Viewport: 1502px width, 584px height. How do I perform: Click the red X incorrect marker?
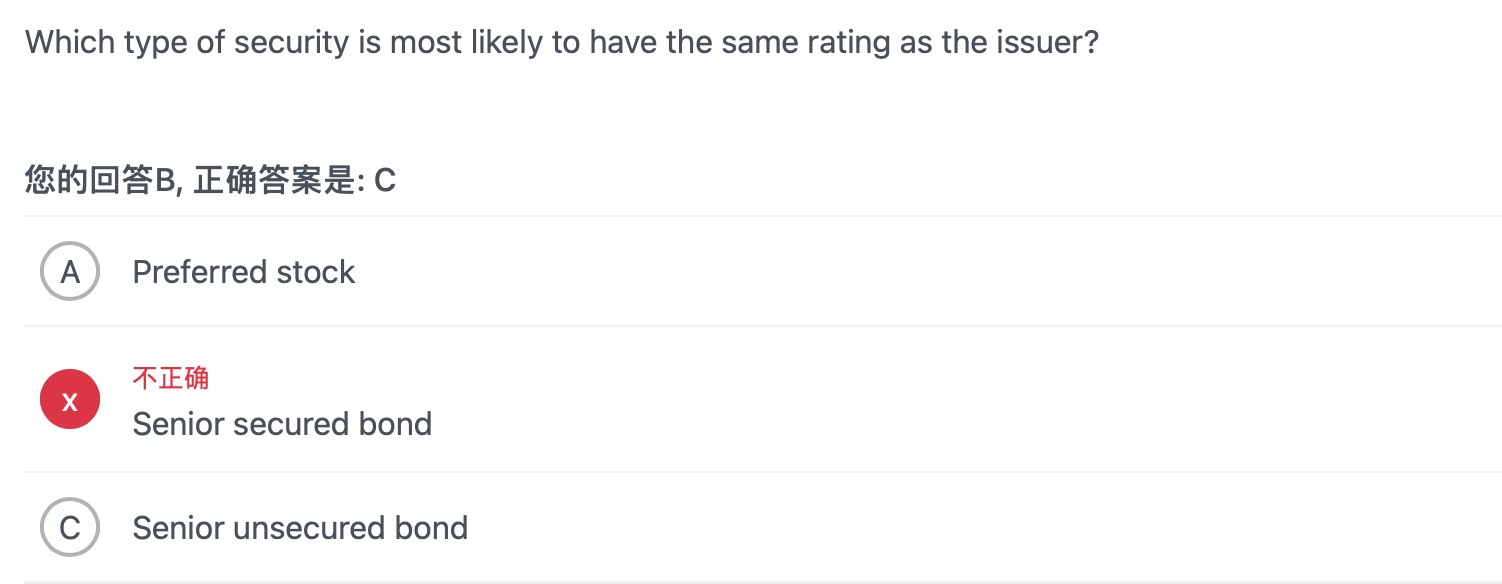(70, 400)
